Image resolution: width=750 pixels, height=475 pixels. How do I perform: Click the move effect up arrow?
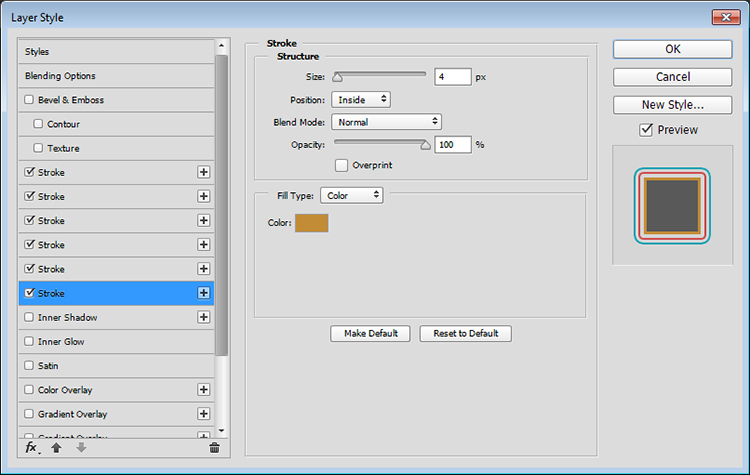(56, 449)
